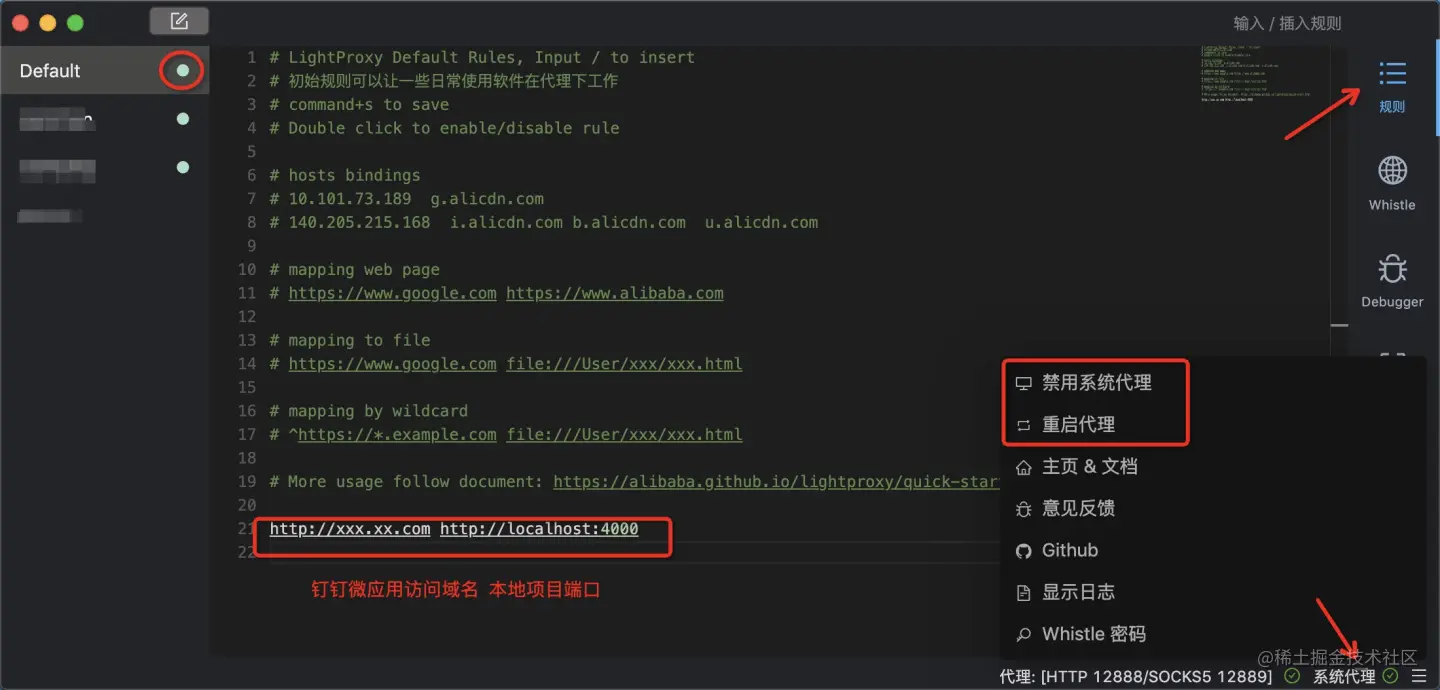Open the Debugger bug icon
This screenshot has width=1440, height=690.
click(1392, 268)
